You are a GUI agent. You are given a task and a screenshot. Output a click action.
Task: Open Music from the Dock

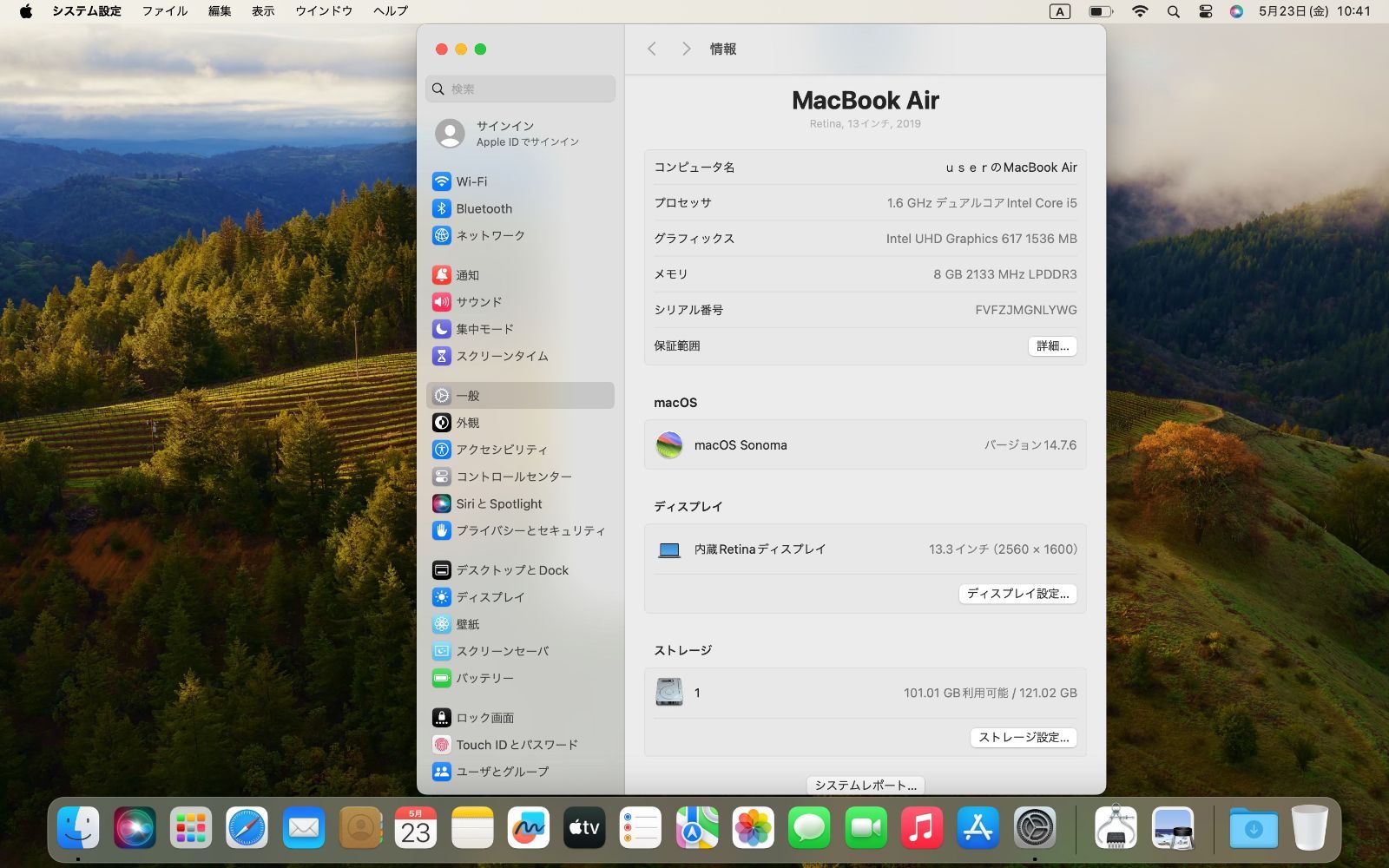(x=922, y=827)
